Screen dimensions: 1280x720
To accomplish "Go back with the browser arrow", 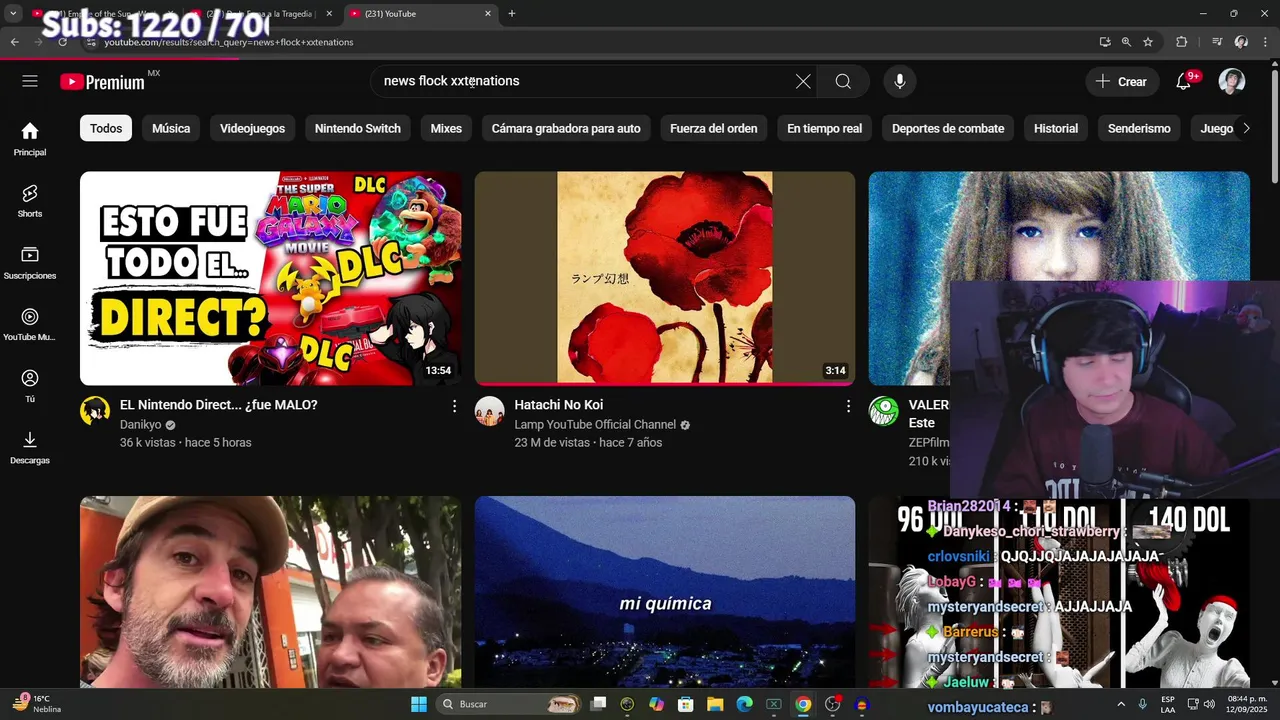I will tap(15, 42).
